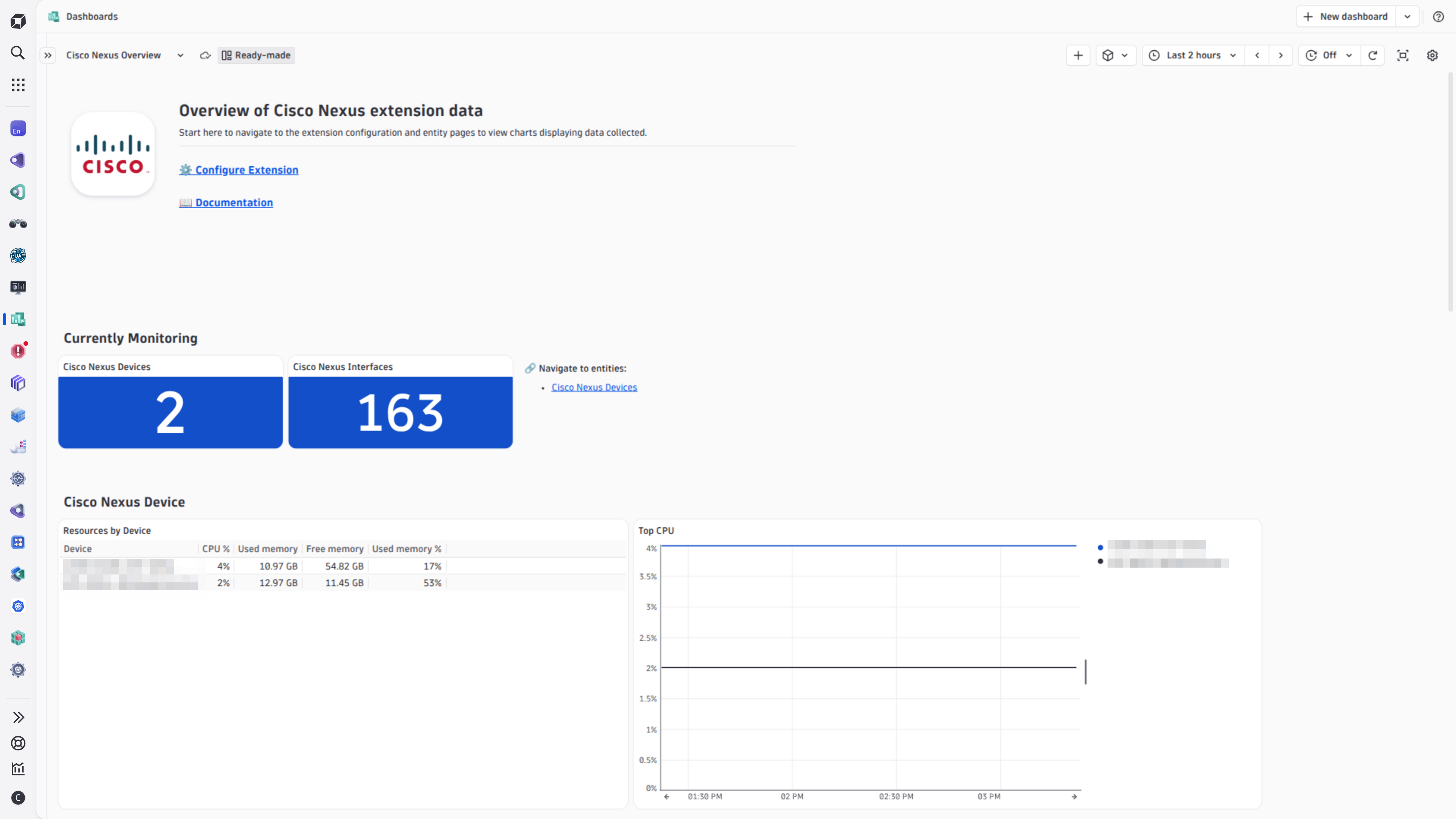Expand the sidebar with double chevron at bottom

coord(18,717)
